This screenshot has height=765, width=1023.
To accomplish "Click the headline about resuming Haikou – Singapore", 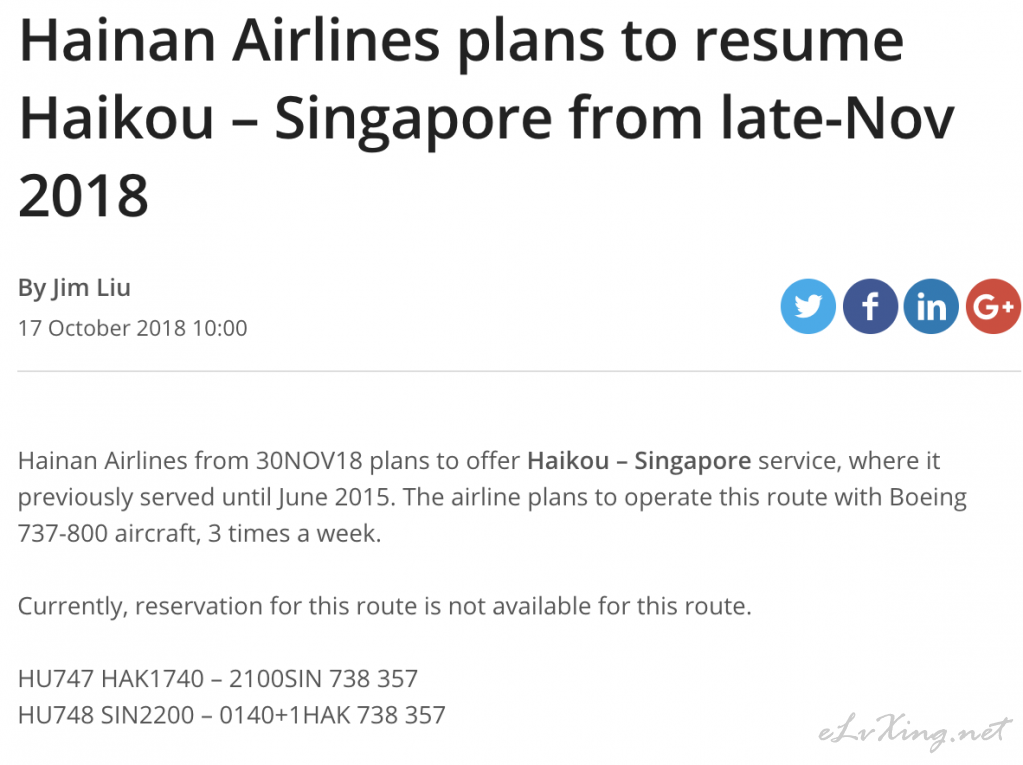I will [486, 118].
